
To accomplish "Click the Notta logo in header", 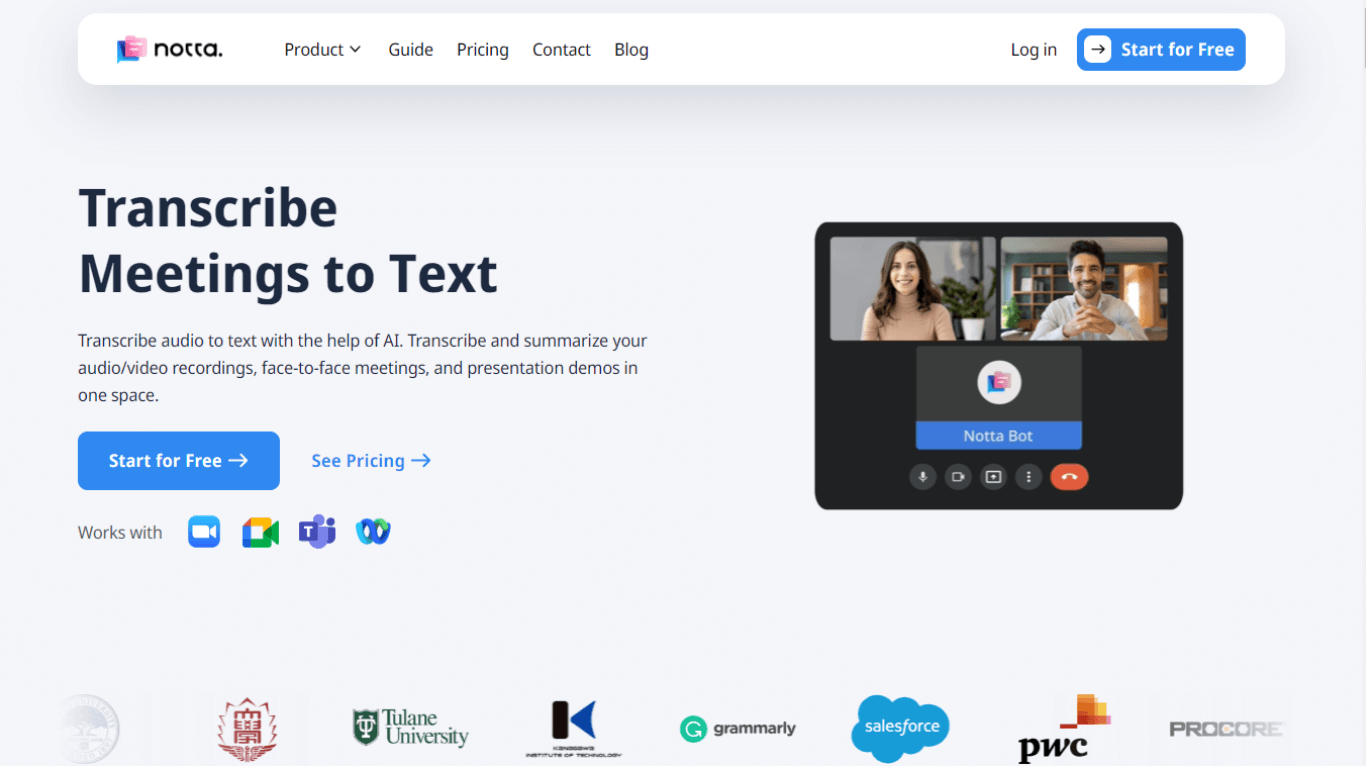I will (169, 49).
